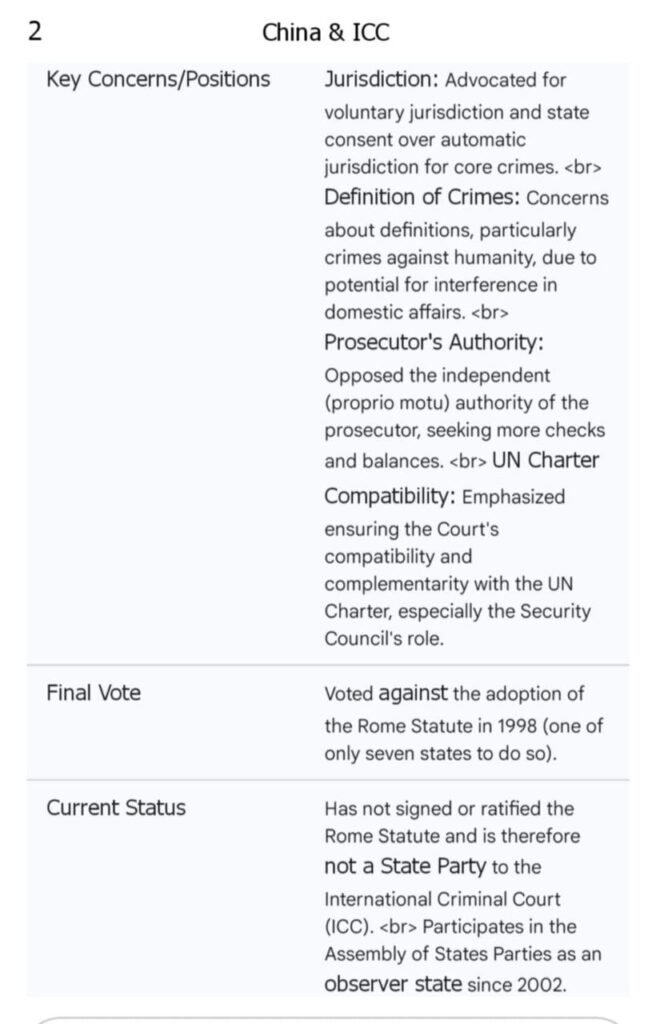Click "International Criminal Court" in Current Status

(x=442, y=899)
